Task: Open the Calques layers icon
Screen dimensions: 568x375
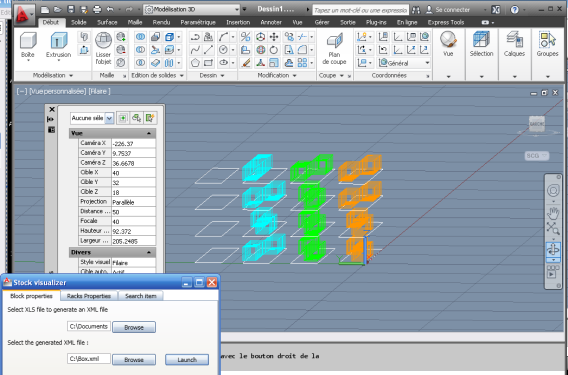Action: point(514,40)
